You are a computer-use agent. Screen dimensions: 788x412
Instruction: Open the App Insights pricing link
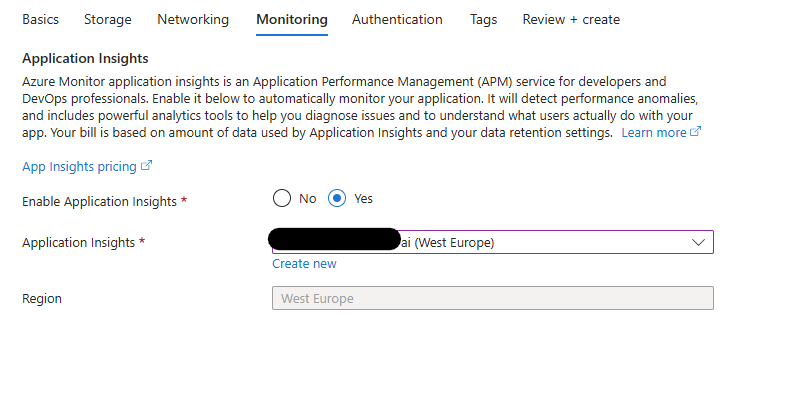pos(80,167)
